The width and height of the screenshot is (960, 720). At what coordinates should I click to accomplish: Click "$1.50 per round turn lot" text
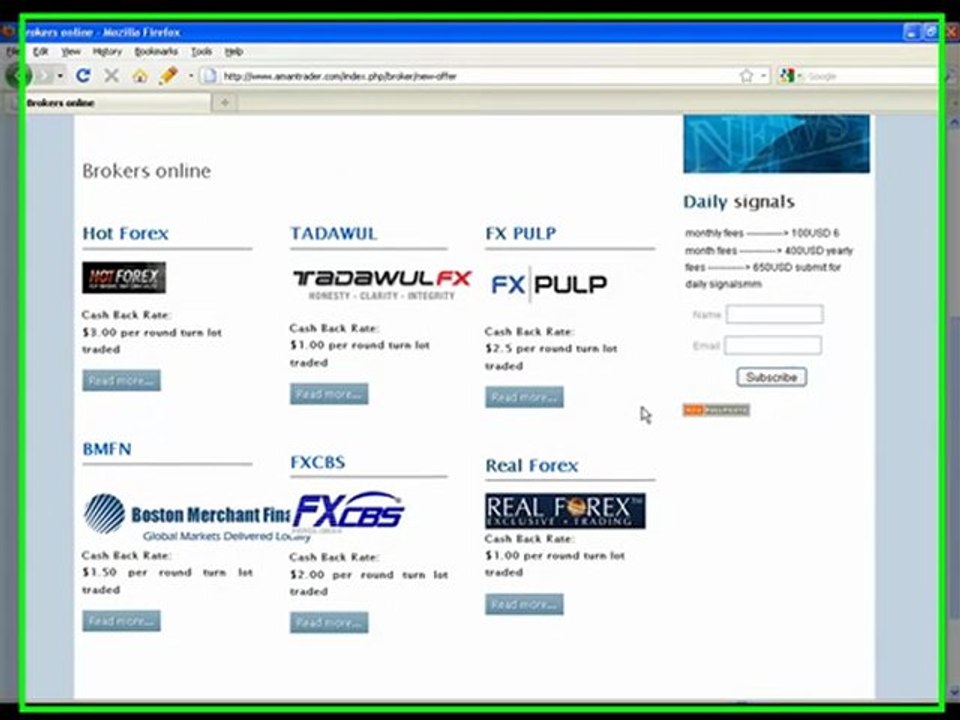click(x=167, y=572)
